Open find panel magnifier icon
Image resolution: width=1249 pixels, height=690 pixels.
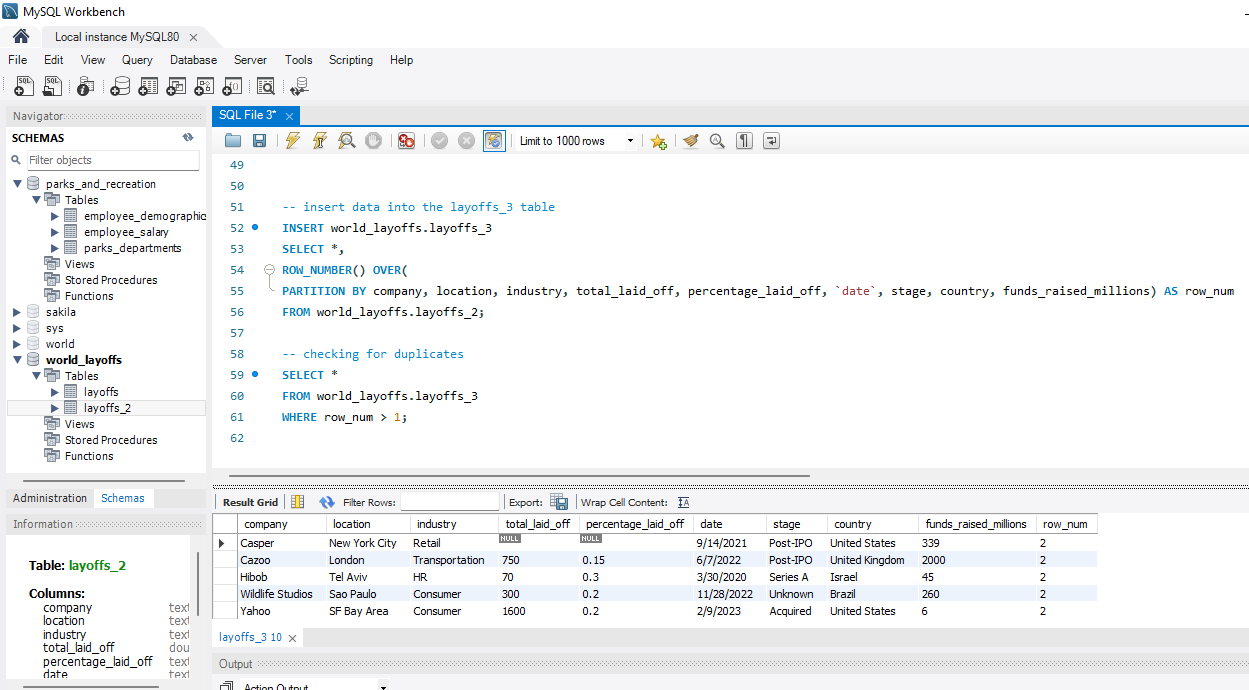(x=717, y=141)
